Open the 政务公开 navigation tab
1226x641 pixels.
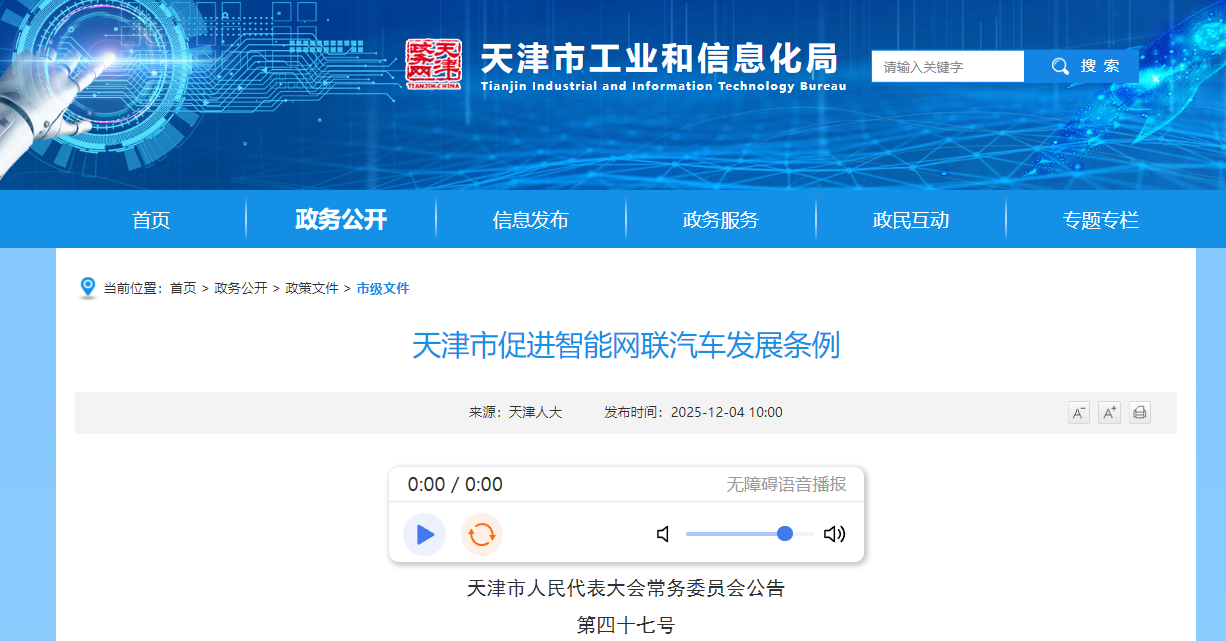341,220
